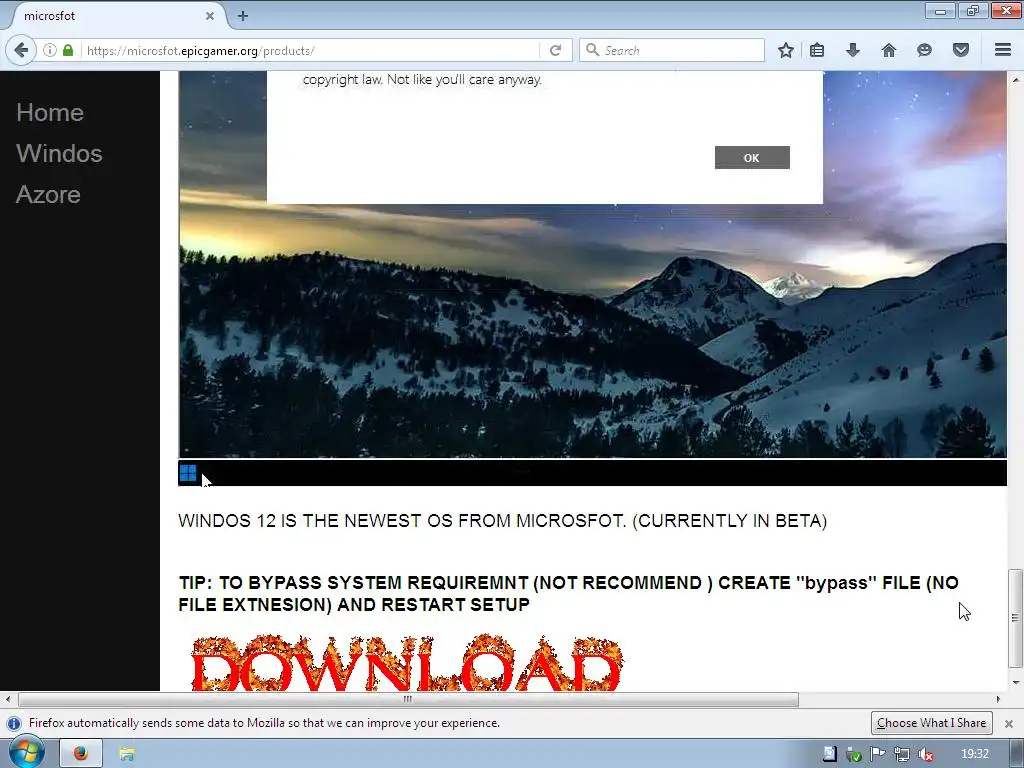The width and height of the screenshot is (1024, 768).
Task: Open the Home link in the sidebar
Action: (50, 112)
